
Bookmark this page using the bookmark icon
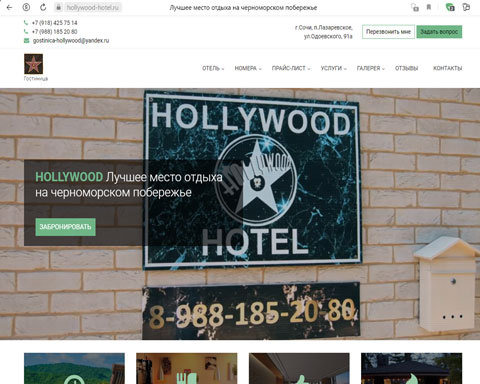[x=429, y=7]
